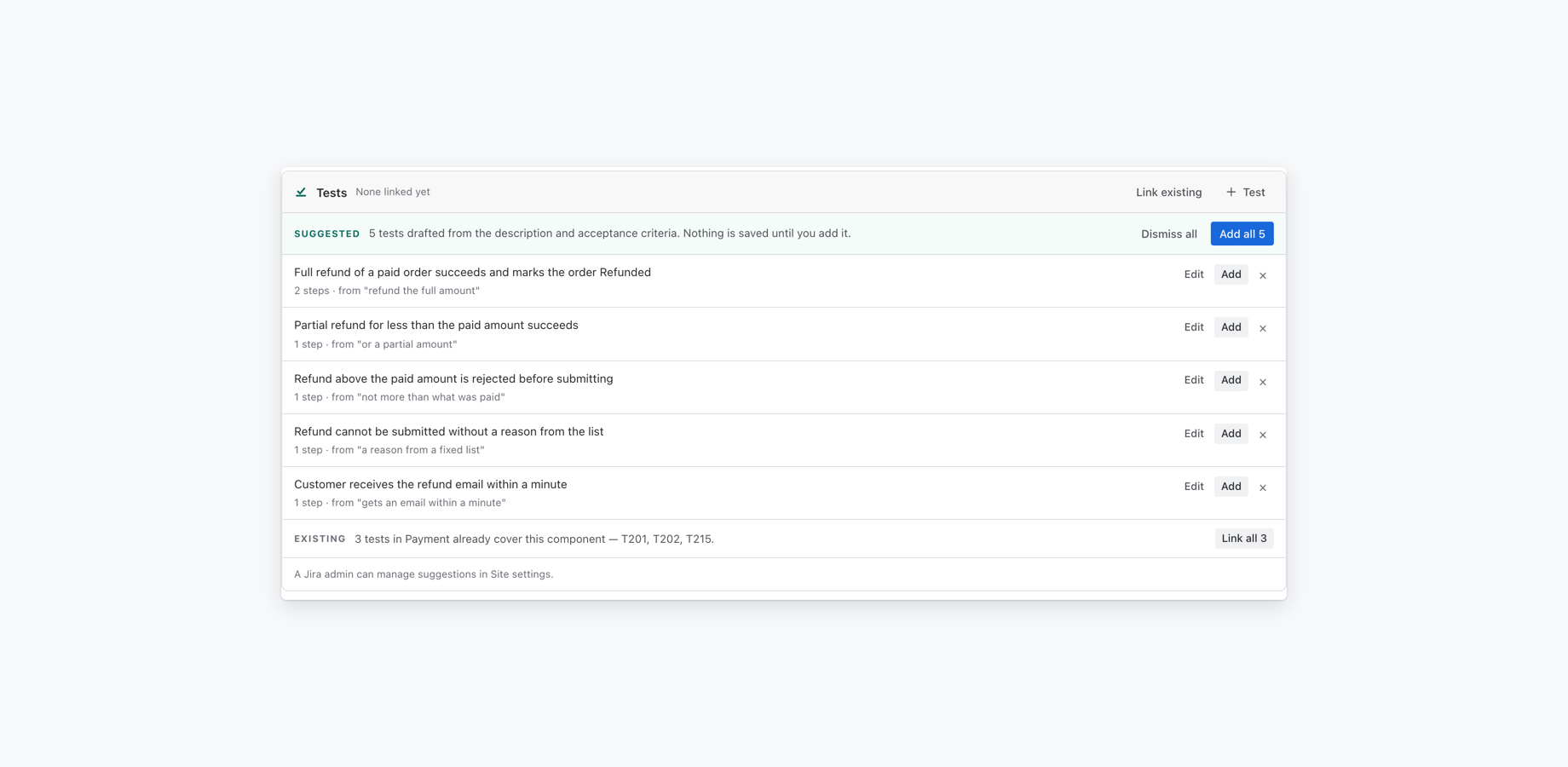This screenshot has height=767, width=1568.
Task: Edit Refund cannot be submitted without reason test
Action: (1193, 434)
